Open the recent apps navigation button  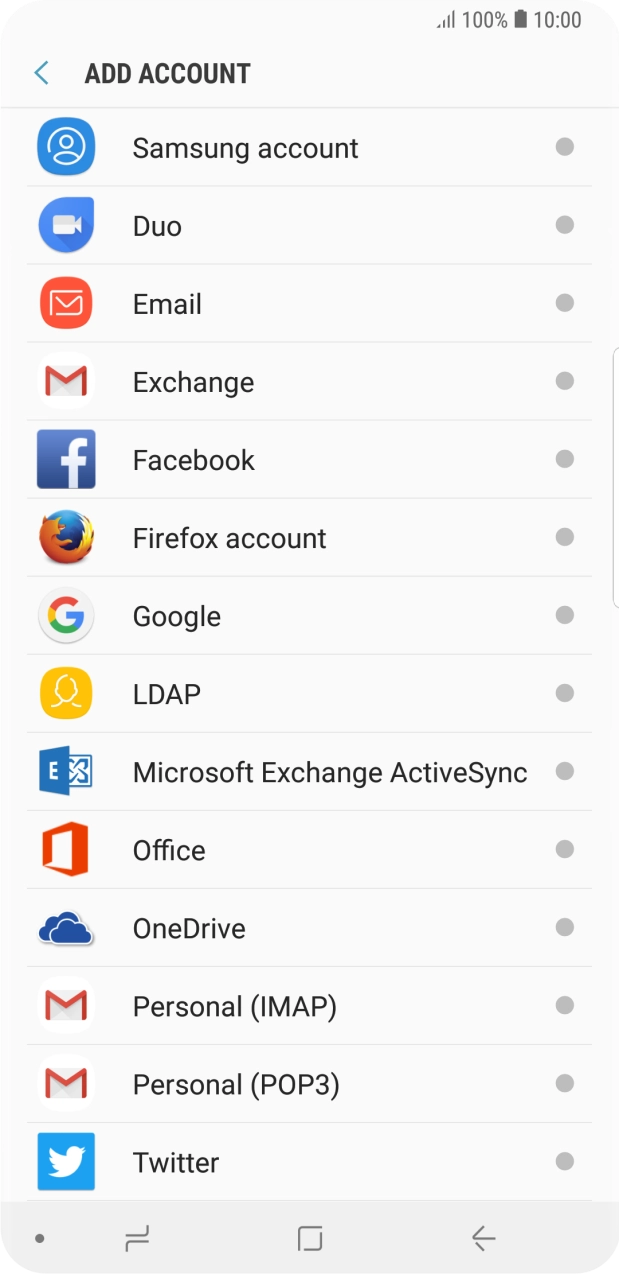[137, 1239]
